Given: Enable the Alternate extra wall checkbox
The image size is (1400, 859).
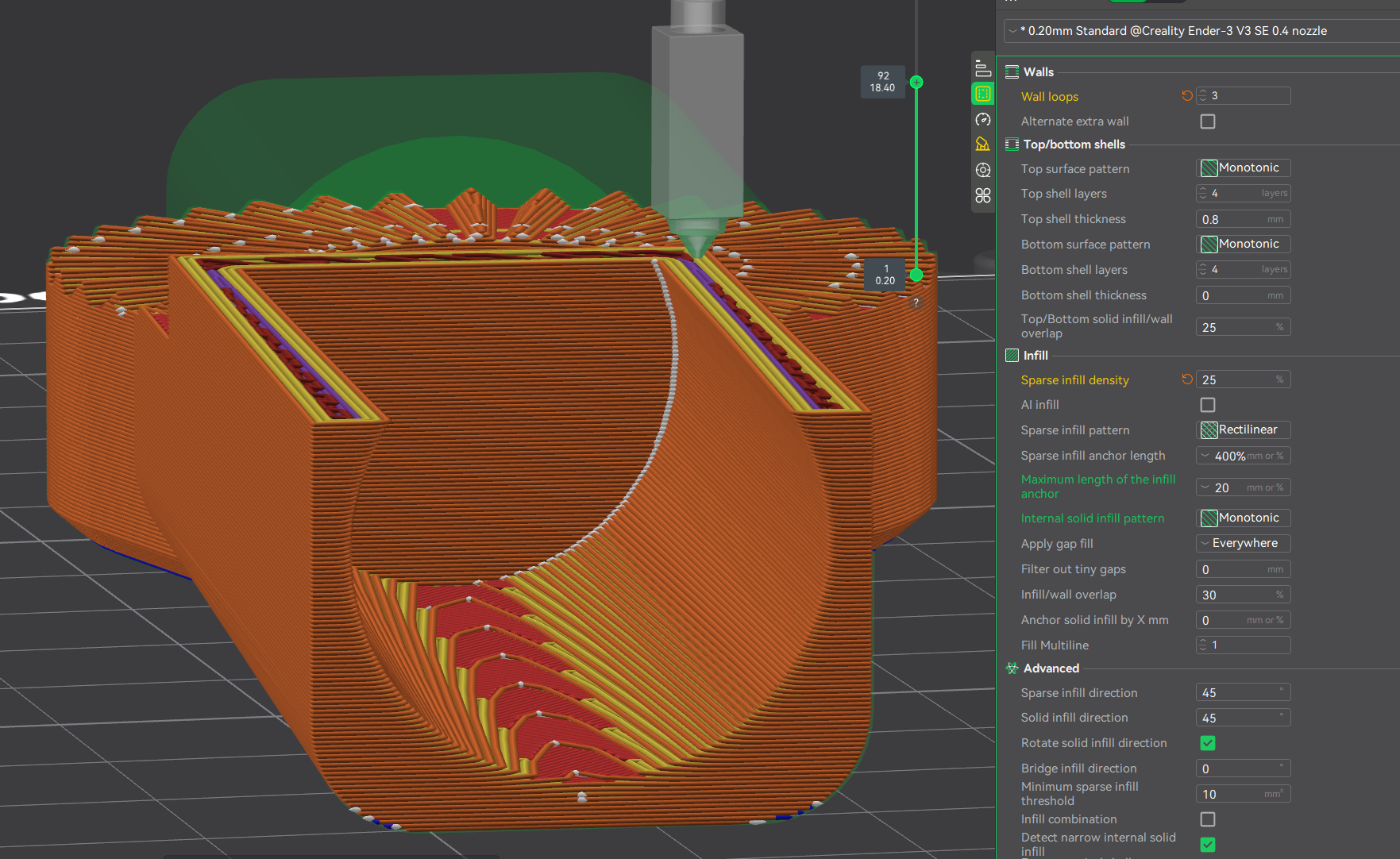Looking at the screenshot, I should (x=1207, y=121).
